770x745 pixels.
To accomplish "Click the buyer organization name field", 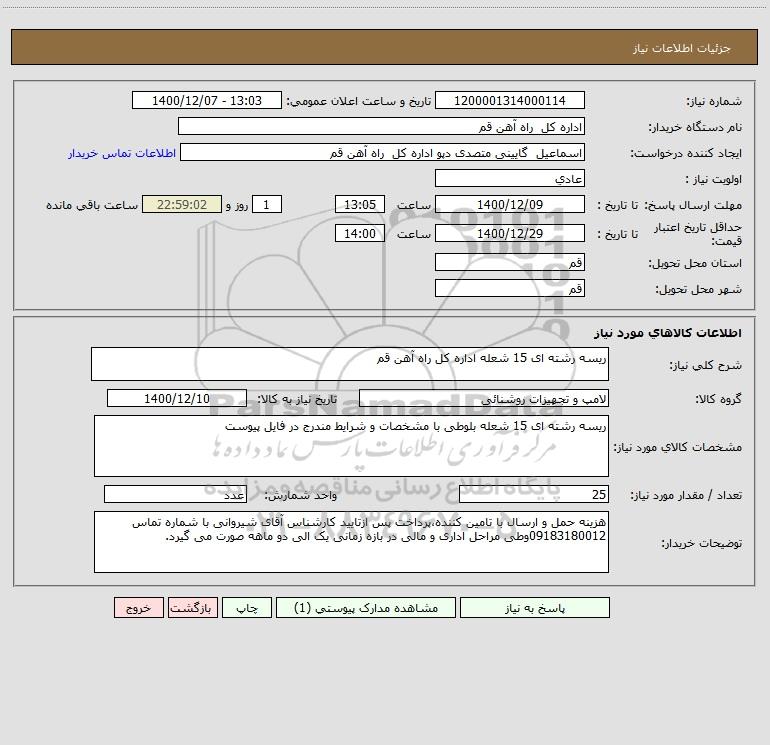I will [381, 126].
